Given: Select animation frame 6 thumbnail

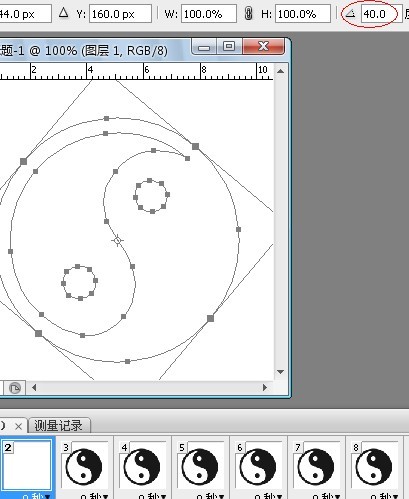Looking at the screenshot, I should (258, 465).
